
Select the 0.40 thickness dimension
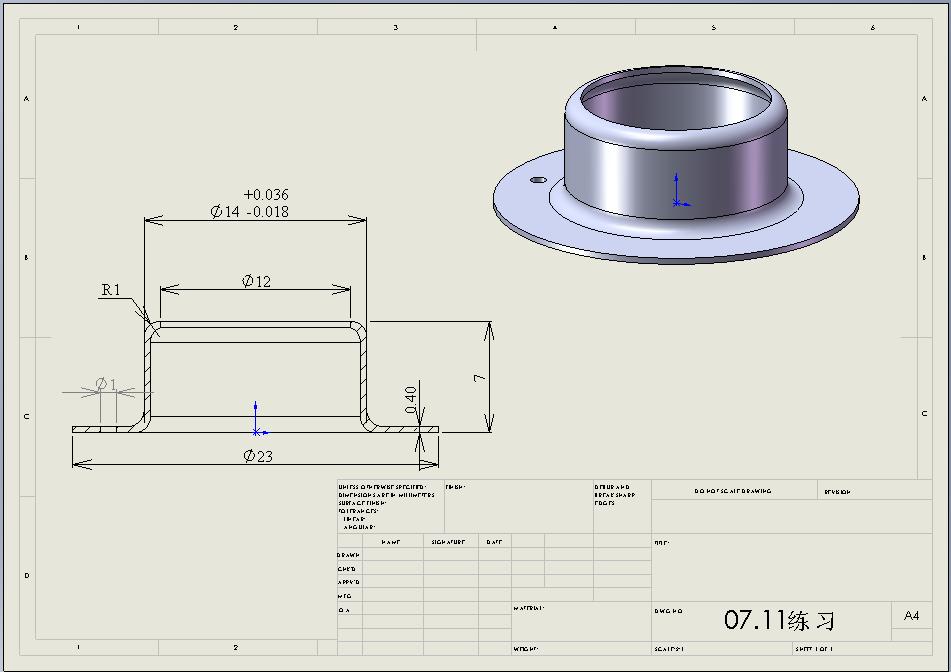click(x=411, y=400)
